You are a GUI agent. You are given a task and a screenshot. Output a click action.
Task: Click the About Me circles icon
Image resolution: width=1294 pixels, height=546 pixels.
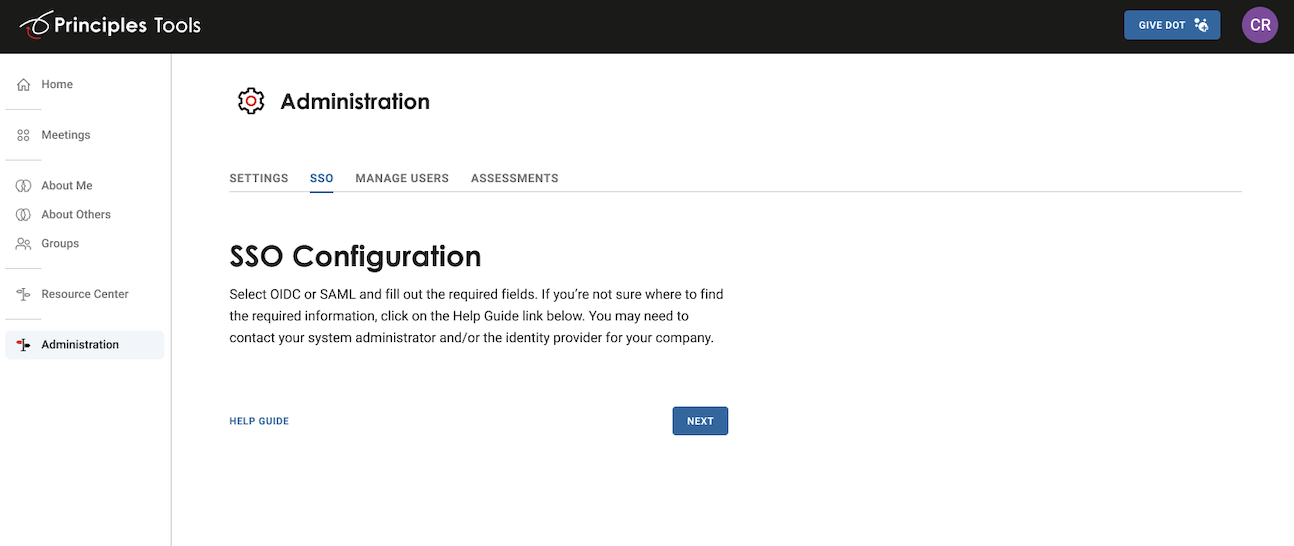point(23,186)
